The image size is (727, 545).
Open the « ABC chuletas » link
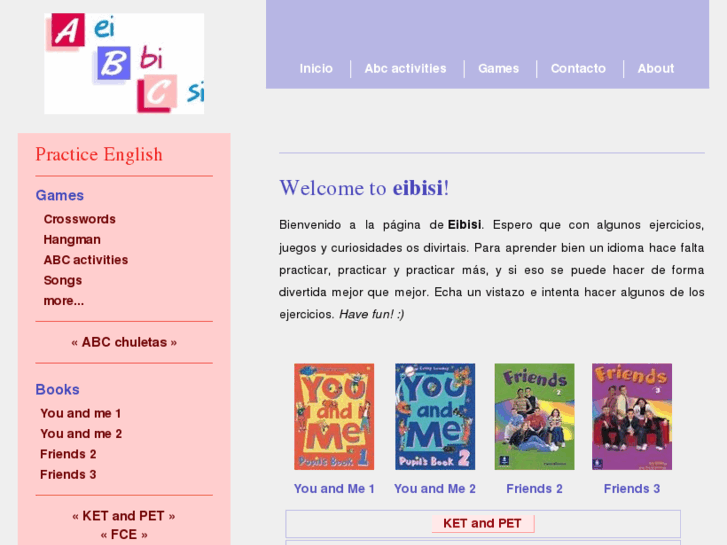[x=124, y=342]
